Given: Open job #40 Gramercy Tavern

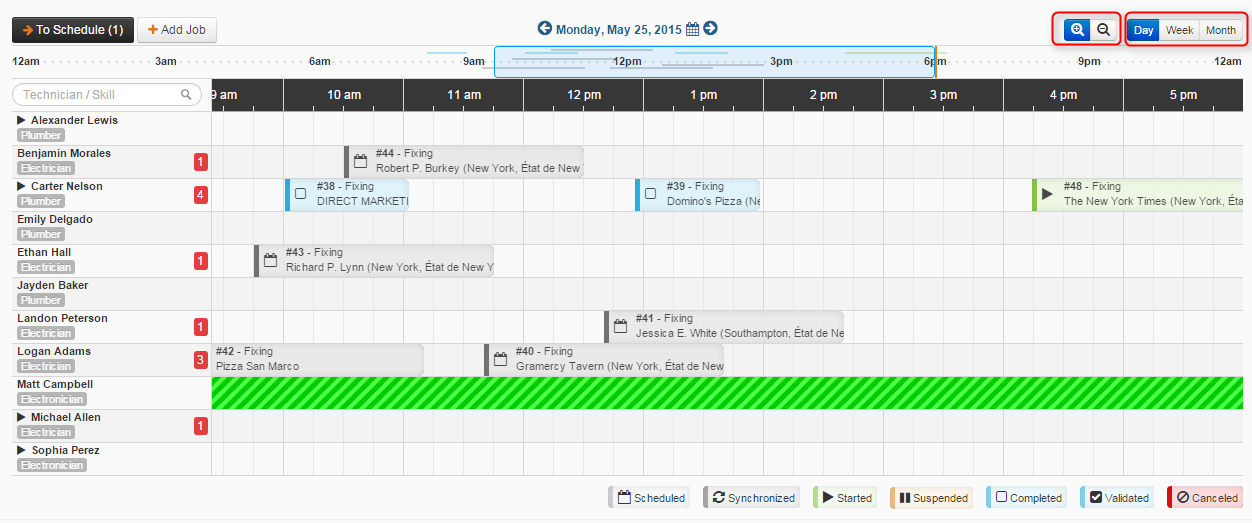Looking at the screenshot, I should point(604,359).
